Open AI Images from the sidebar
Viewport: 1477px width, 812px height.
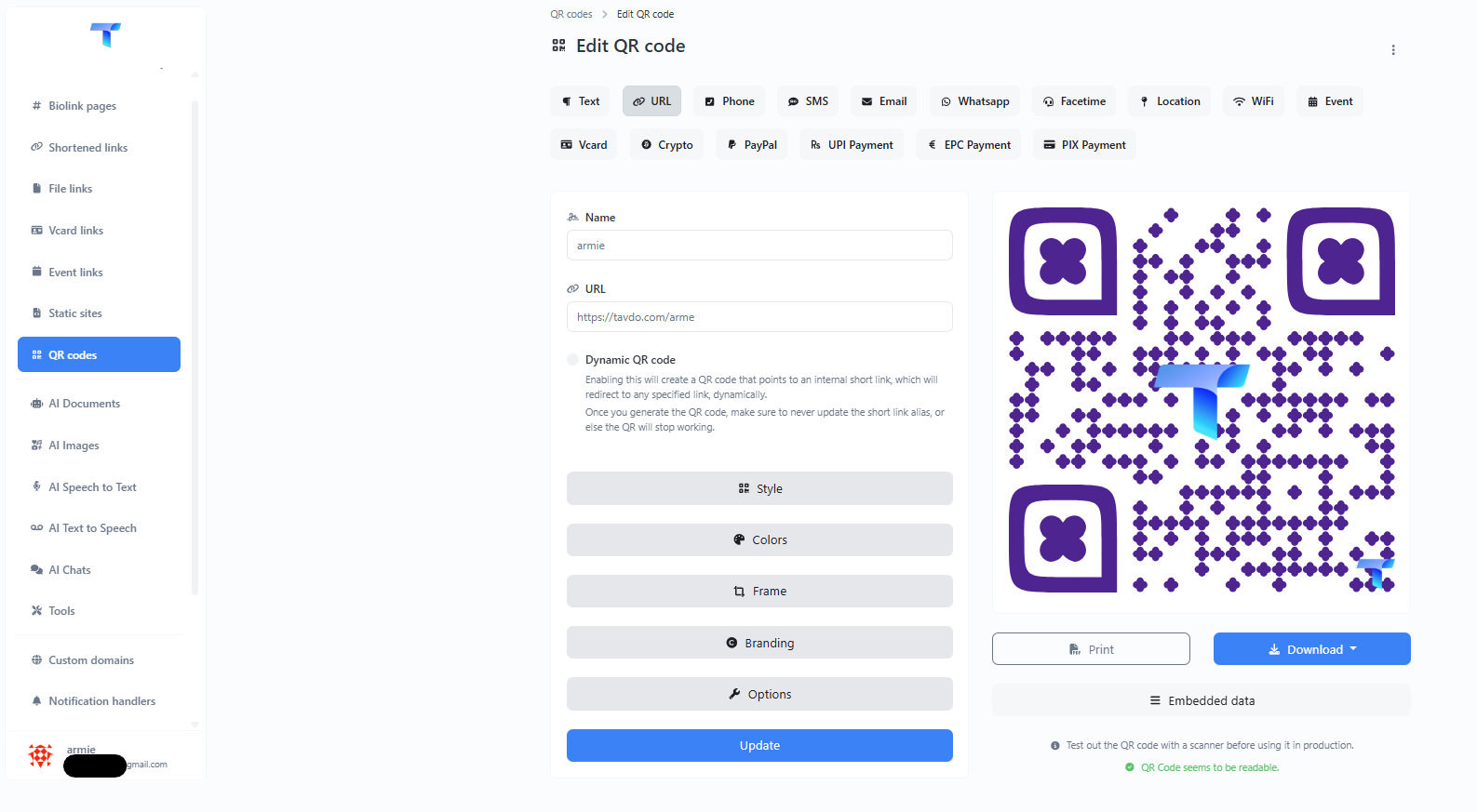click(73, 445)
